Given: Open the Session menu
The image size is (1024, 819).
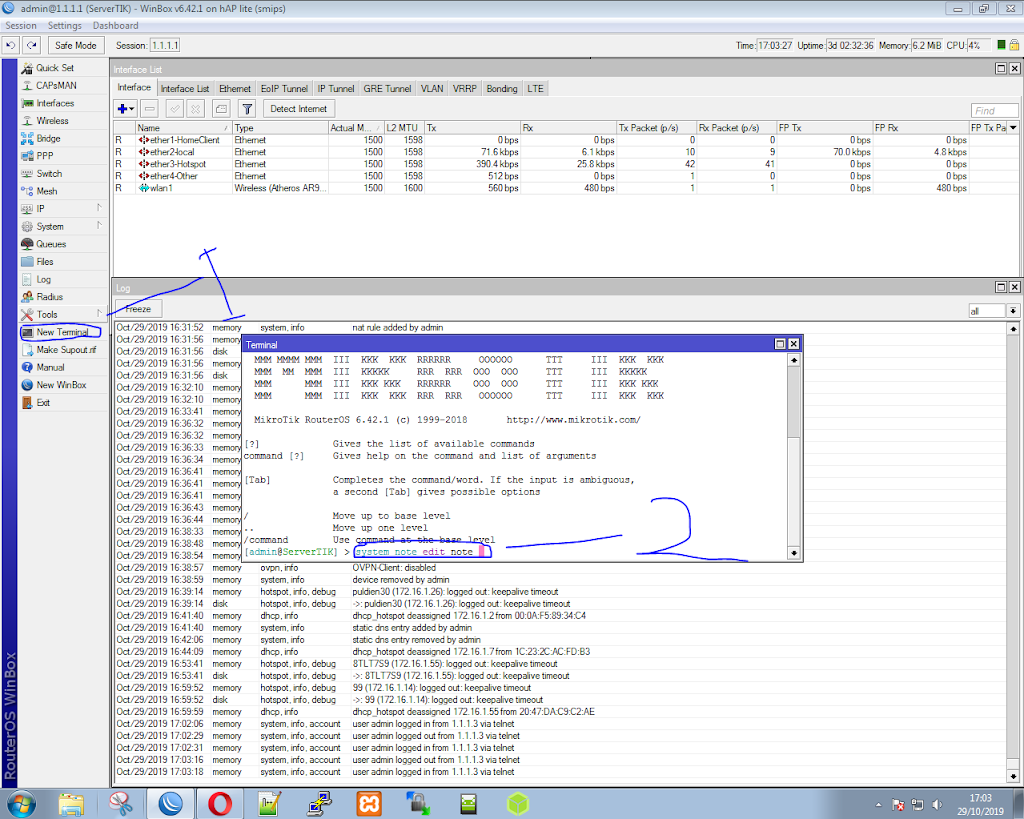Looking at the screenshot, I should [21, 25].
